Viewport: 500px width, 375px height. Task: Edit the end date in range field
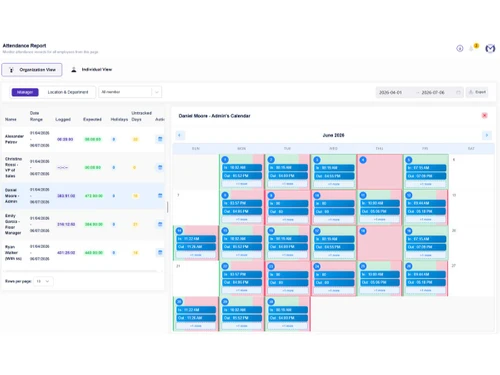(433, 92)
